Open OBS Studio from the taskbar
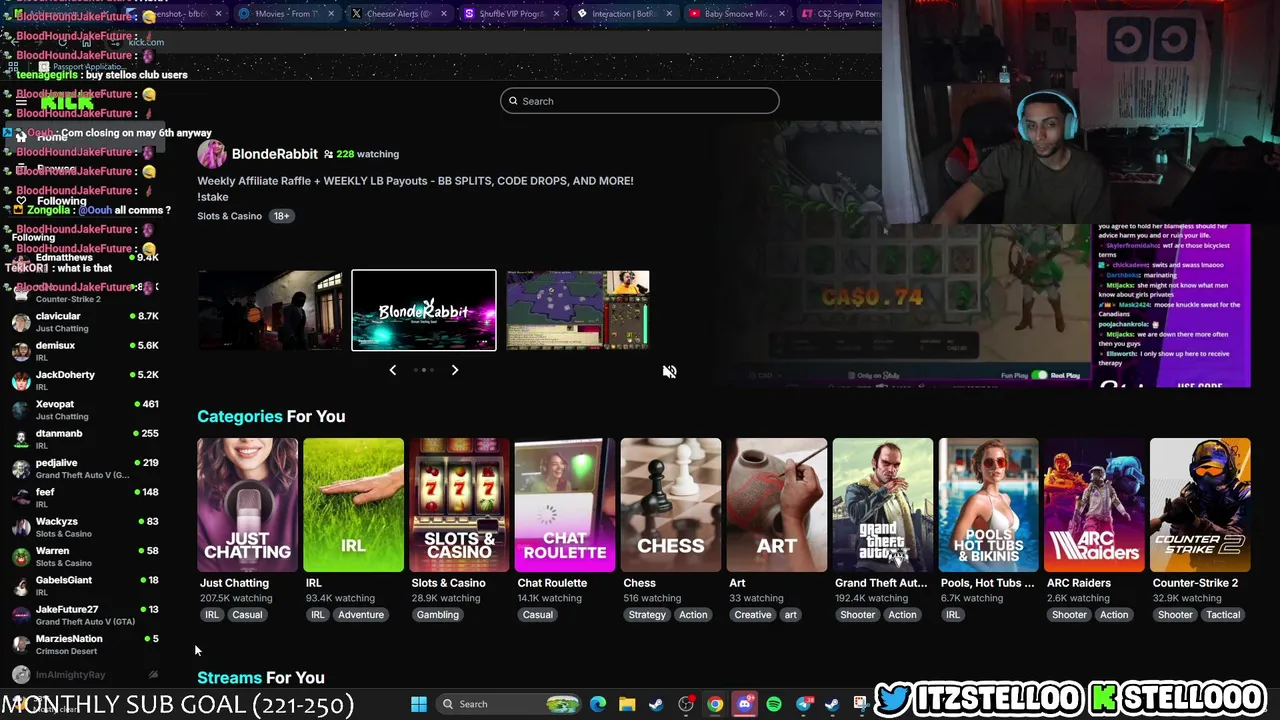1280x720 pixels. 686,704
